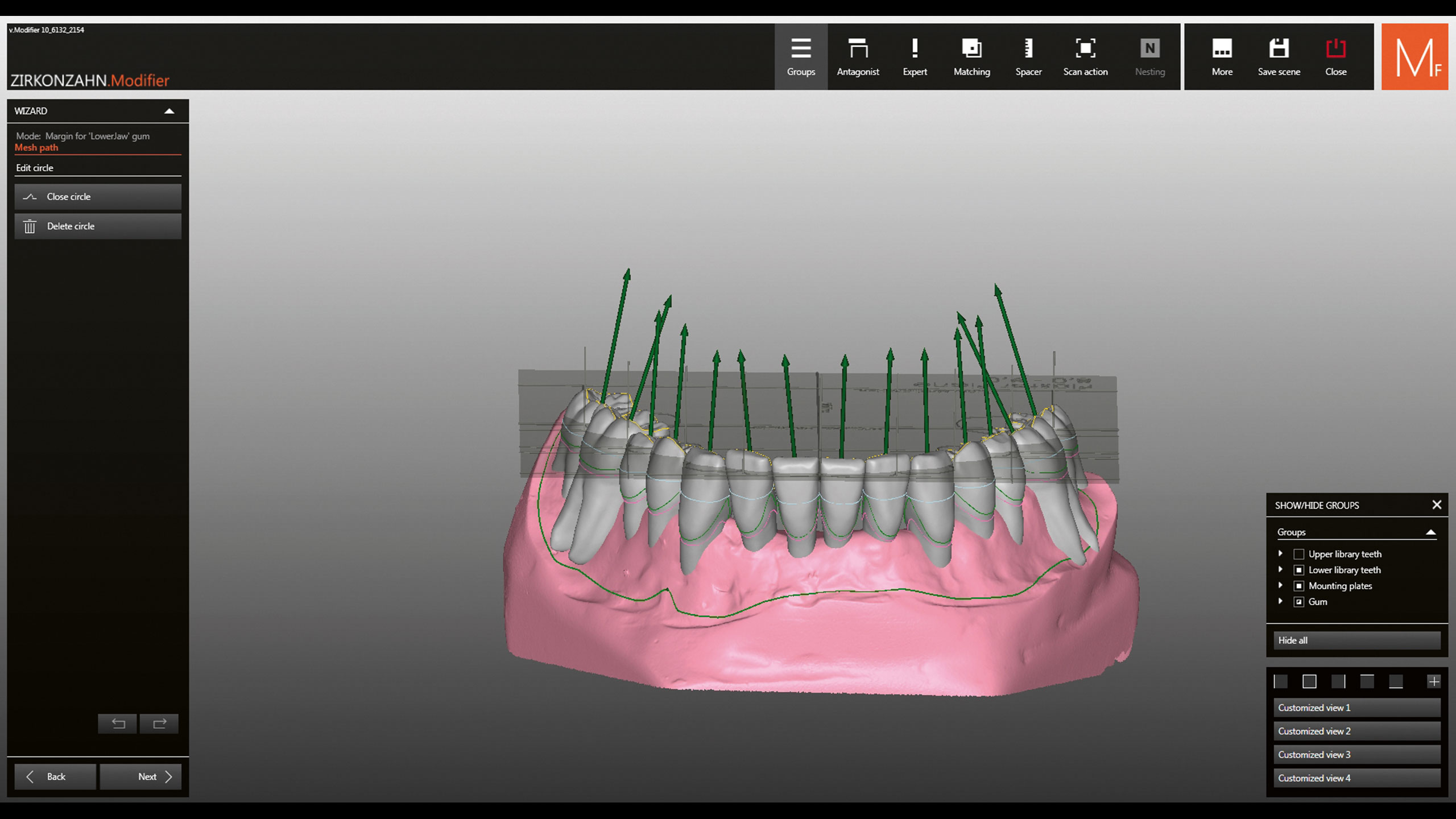The image size is (1456, 819).
Task: Select Customized view 2
Action: pos(1356,731)
